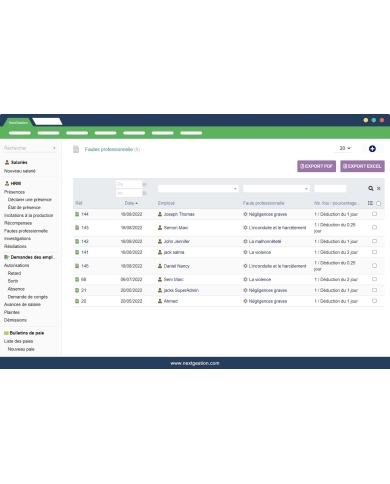The width and height of the screenshot is (390, 484).
Task: Toggle the select-all checkbox in the table header
Action: (x=378, y=203)
